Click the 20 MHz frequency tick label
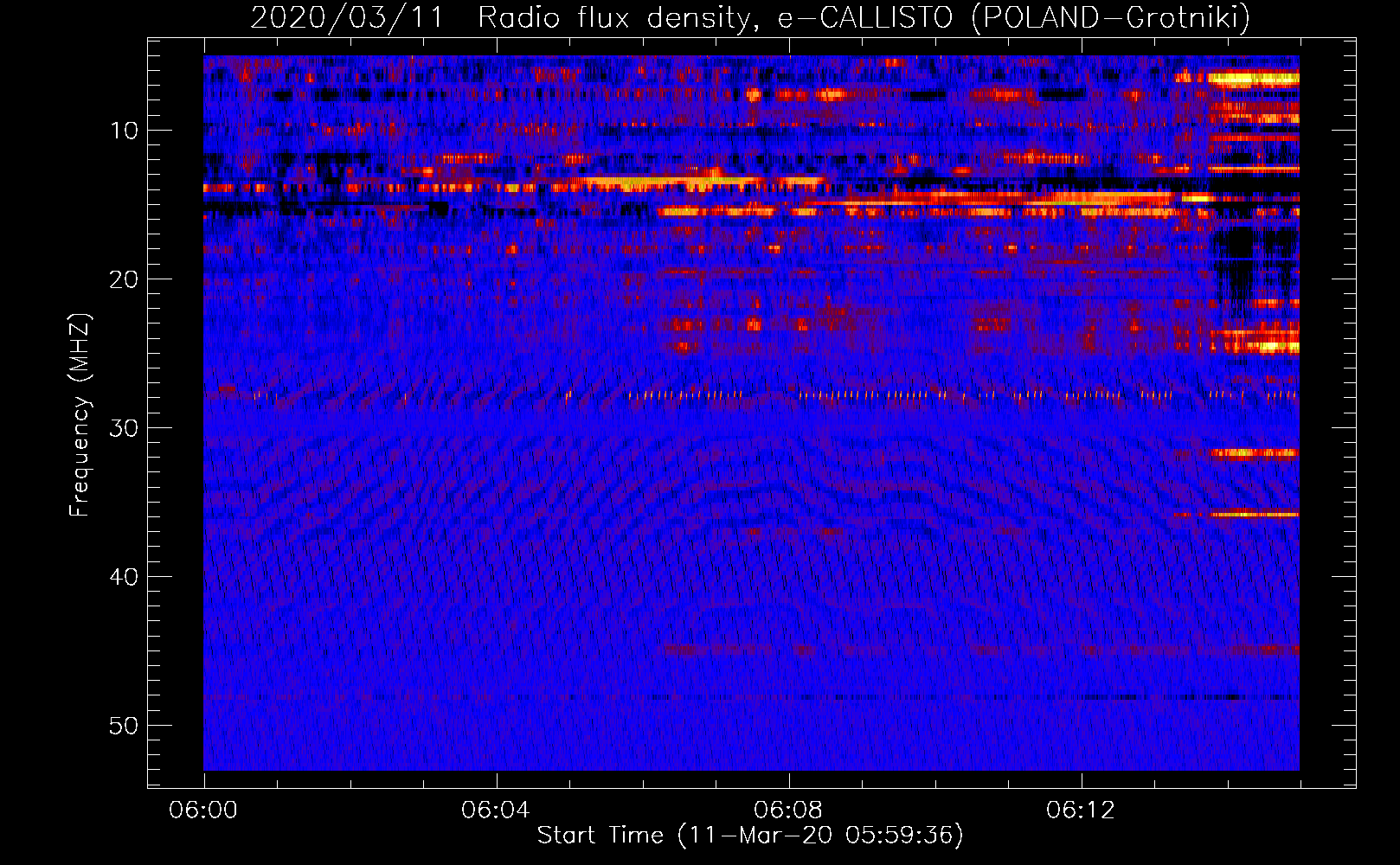 (x=125, y=279)
